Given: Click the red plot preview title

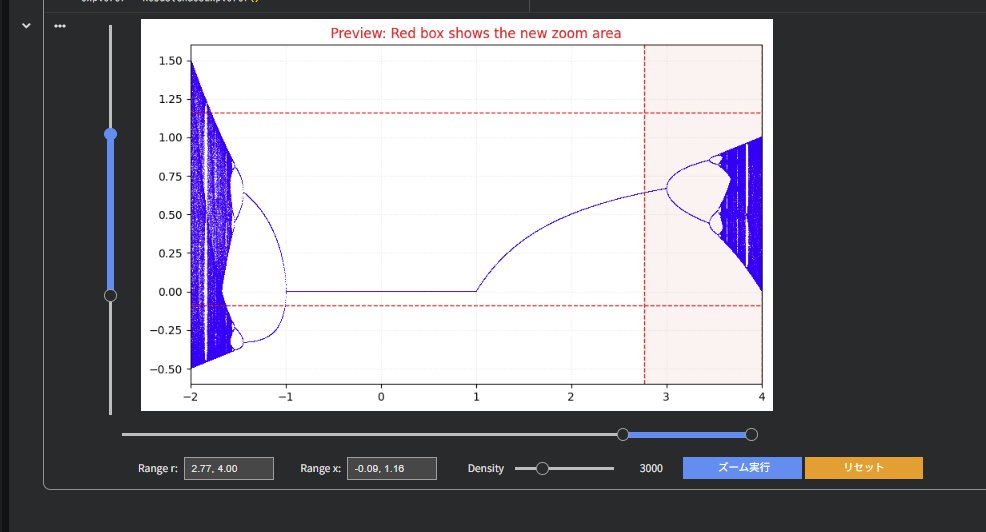Looking at the screenshot, I should click(476, 33).
